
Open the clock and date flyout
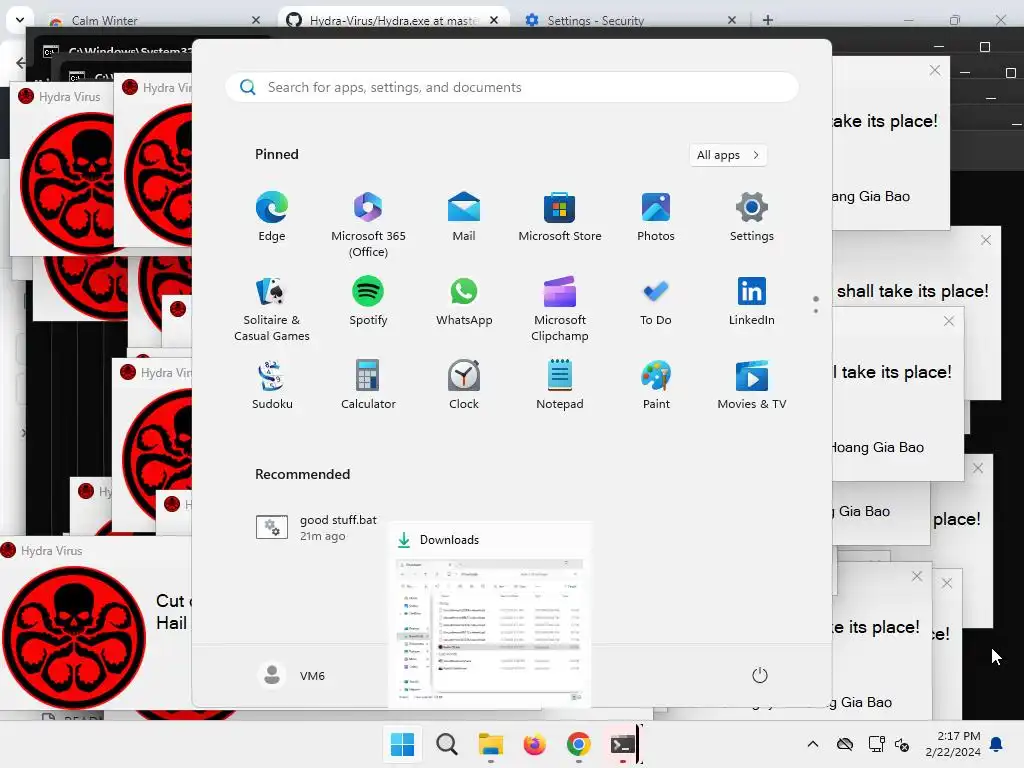[953, 744]
